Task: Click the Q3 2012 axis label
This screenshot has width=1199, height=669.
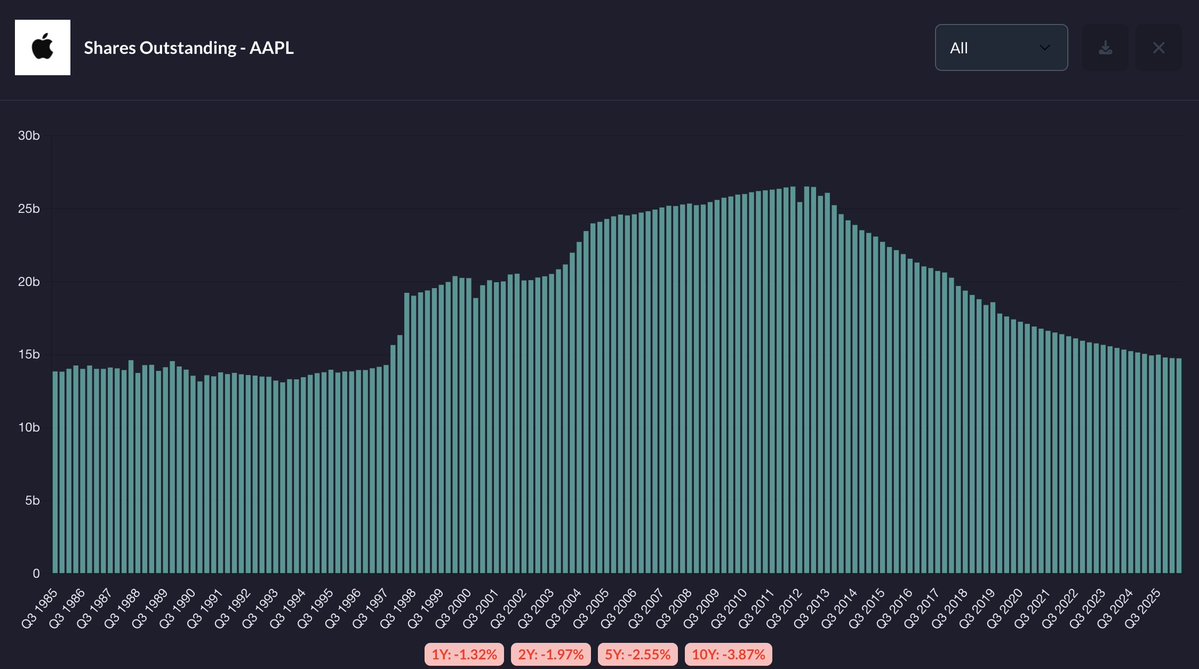Action: click(784, 609)
